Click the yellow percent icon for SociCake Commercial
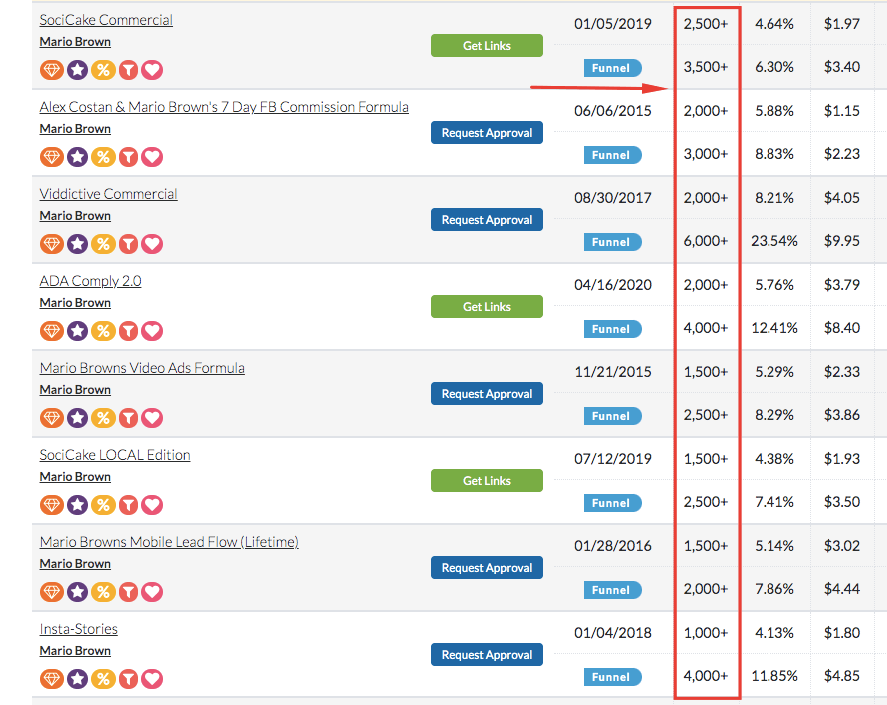The width and height of the screenshot is (887, 705). (x=103, y=70)
